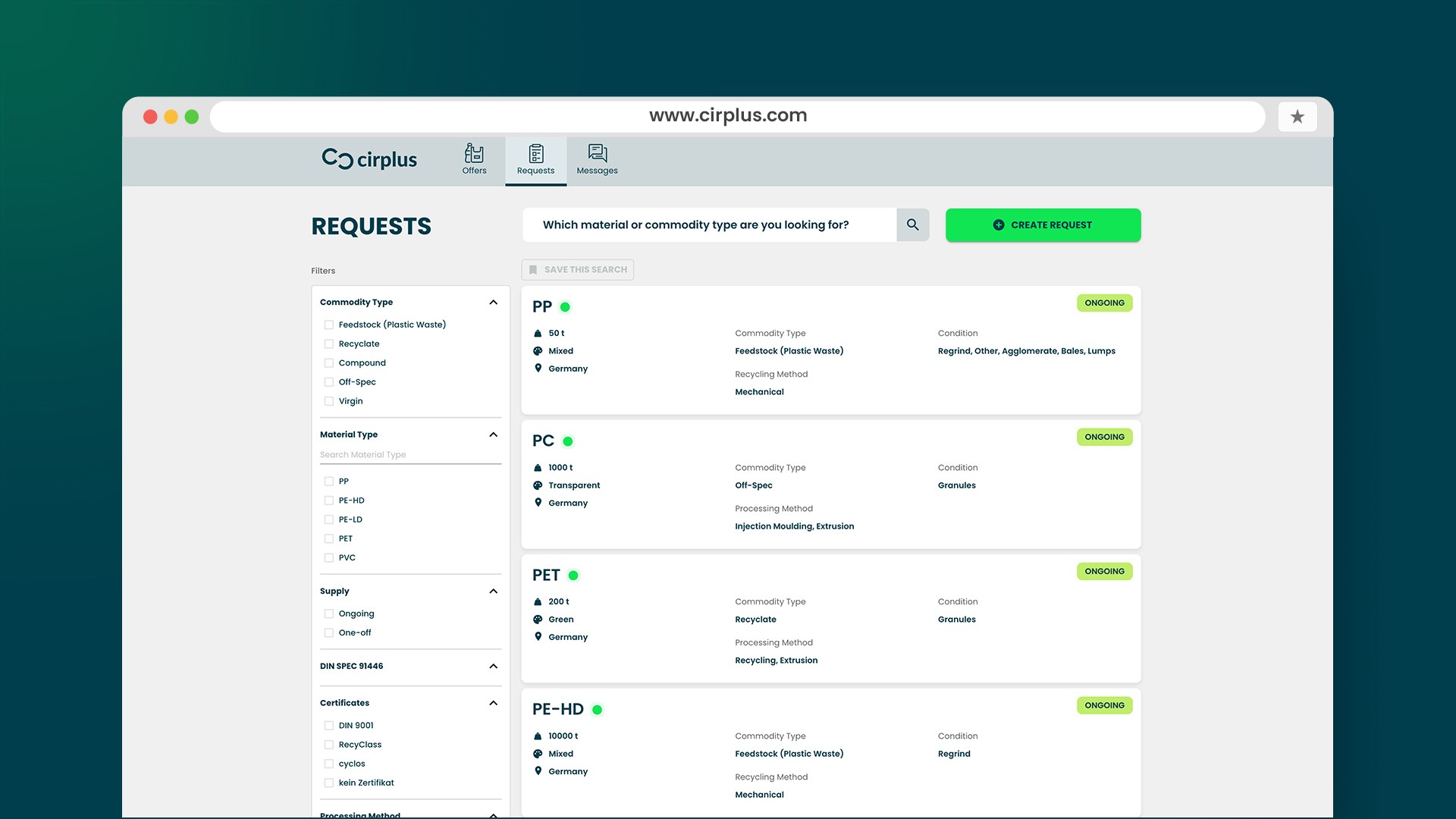Click the ONGOING badge on the PP card

coord(1104,303)
